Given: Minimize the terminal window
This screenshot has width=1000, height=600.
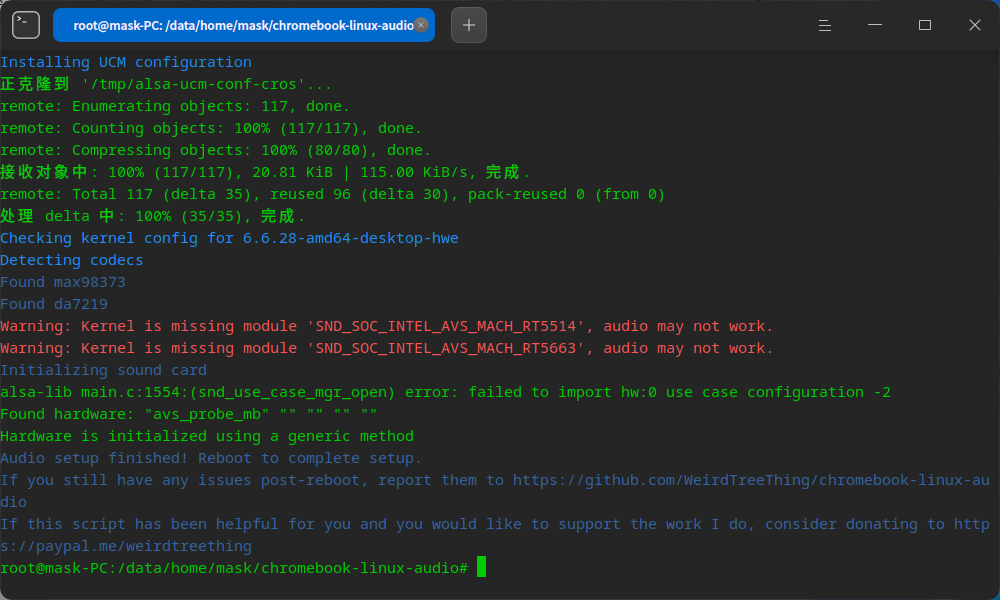Looking at the screenshot, I should click(875, 25).
